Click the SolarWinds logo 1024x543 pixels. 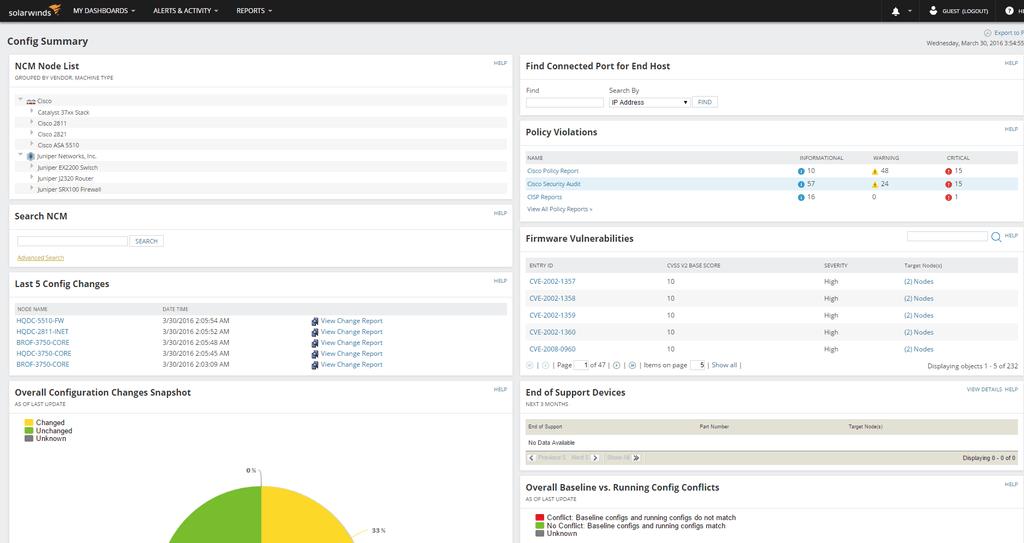[x=35, y=10]
